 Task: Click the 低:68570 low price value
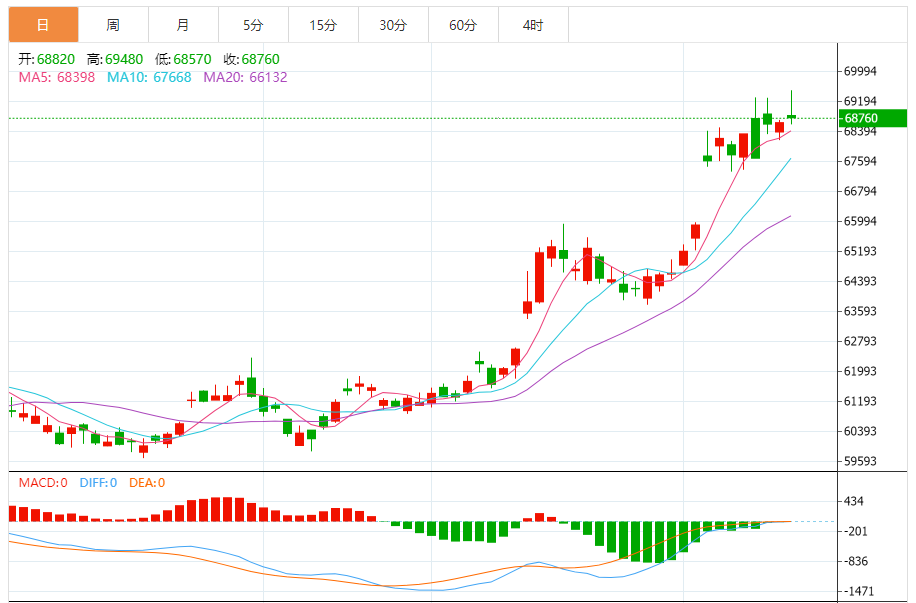pyautogui.click(x=183, y=59)
